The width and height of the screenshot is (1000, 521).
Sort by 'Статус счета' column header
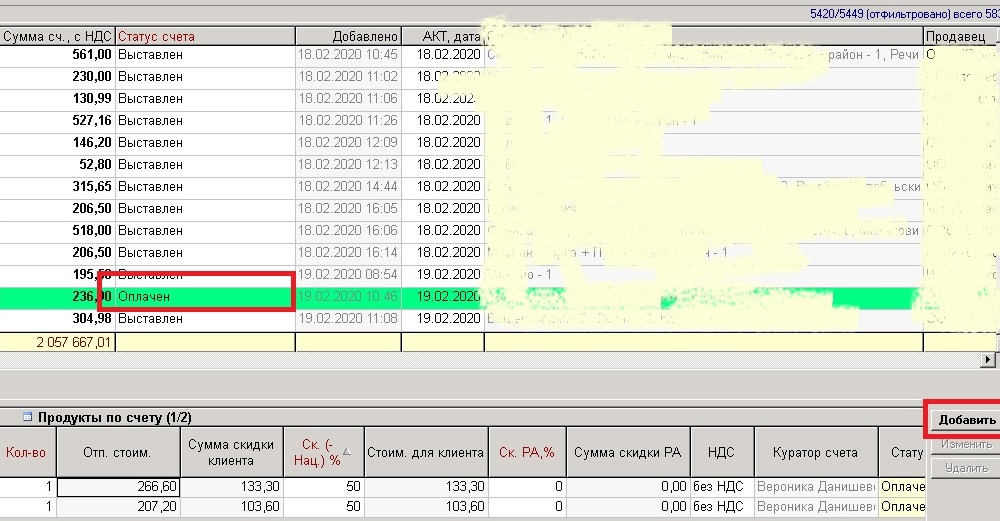(x=205, y=36)
